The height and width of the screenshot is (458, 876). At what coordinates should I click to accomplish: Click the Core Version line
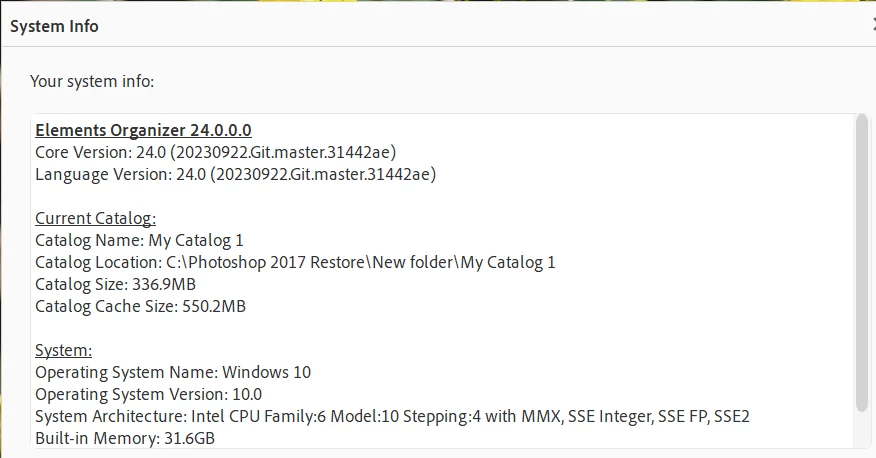click(215, 152)
